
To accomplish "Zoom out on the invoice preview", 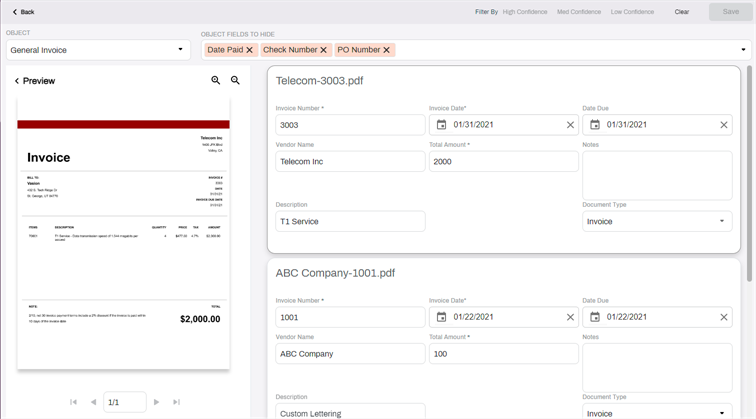I will click(x=235, y=81).
